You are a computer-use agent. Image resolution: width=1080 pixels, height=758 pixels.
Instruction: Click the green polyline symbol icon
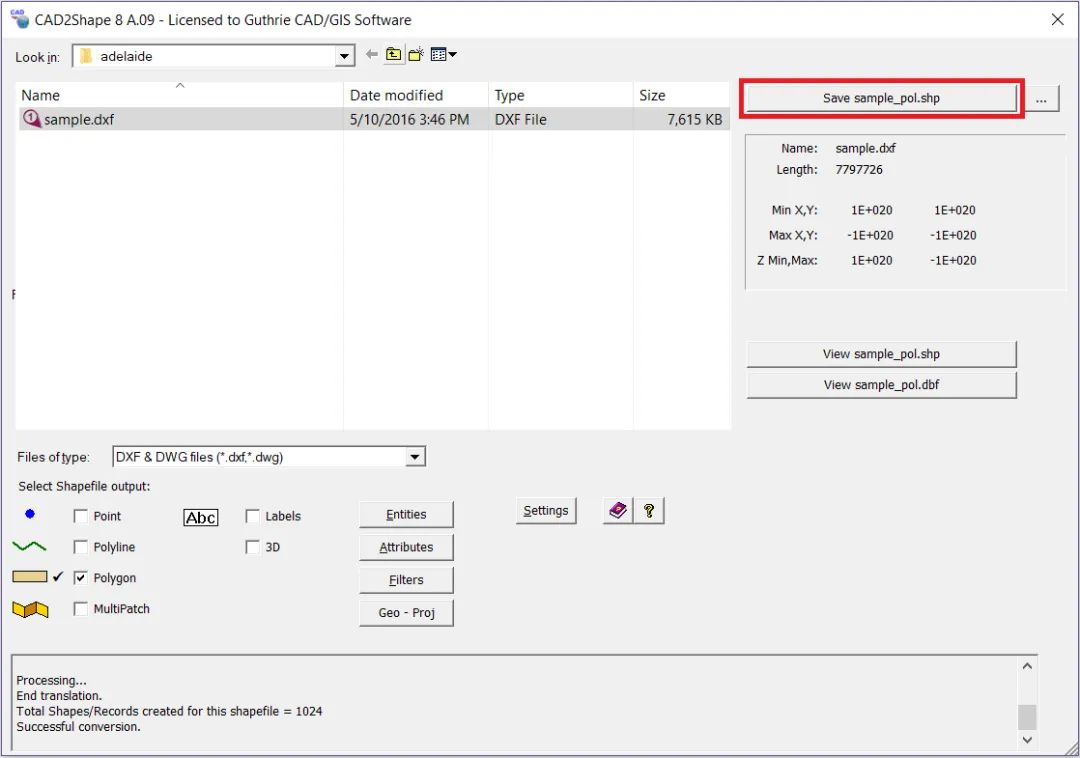click(x=30, y=547)
